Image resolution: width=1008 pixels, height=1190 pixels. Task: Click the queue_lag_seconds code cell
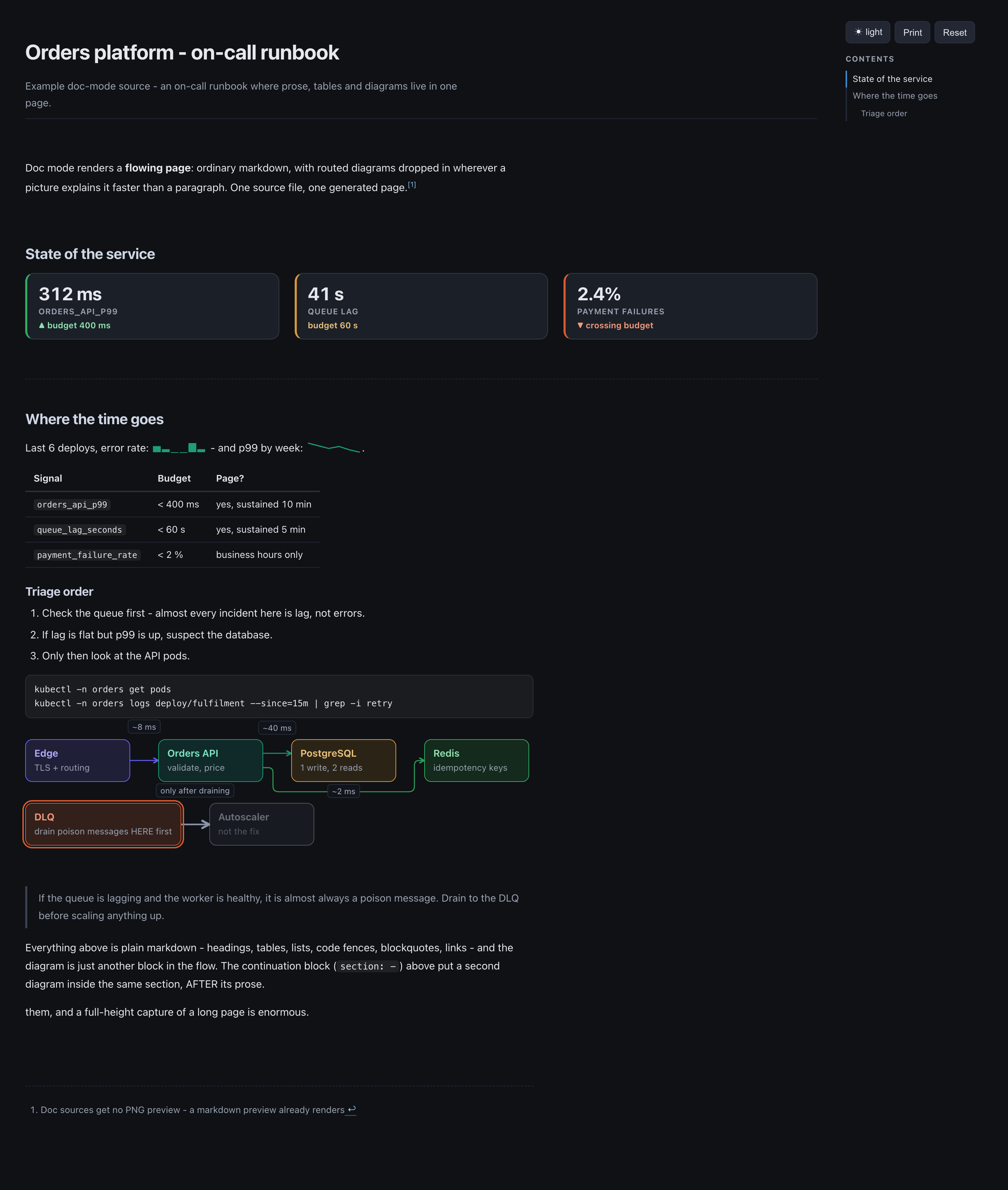coord(79,530)
